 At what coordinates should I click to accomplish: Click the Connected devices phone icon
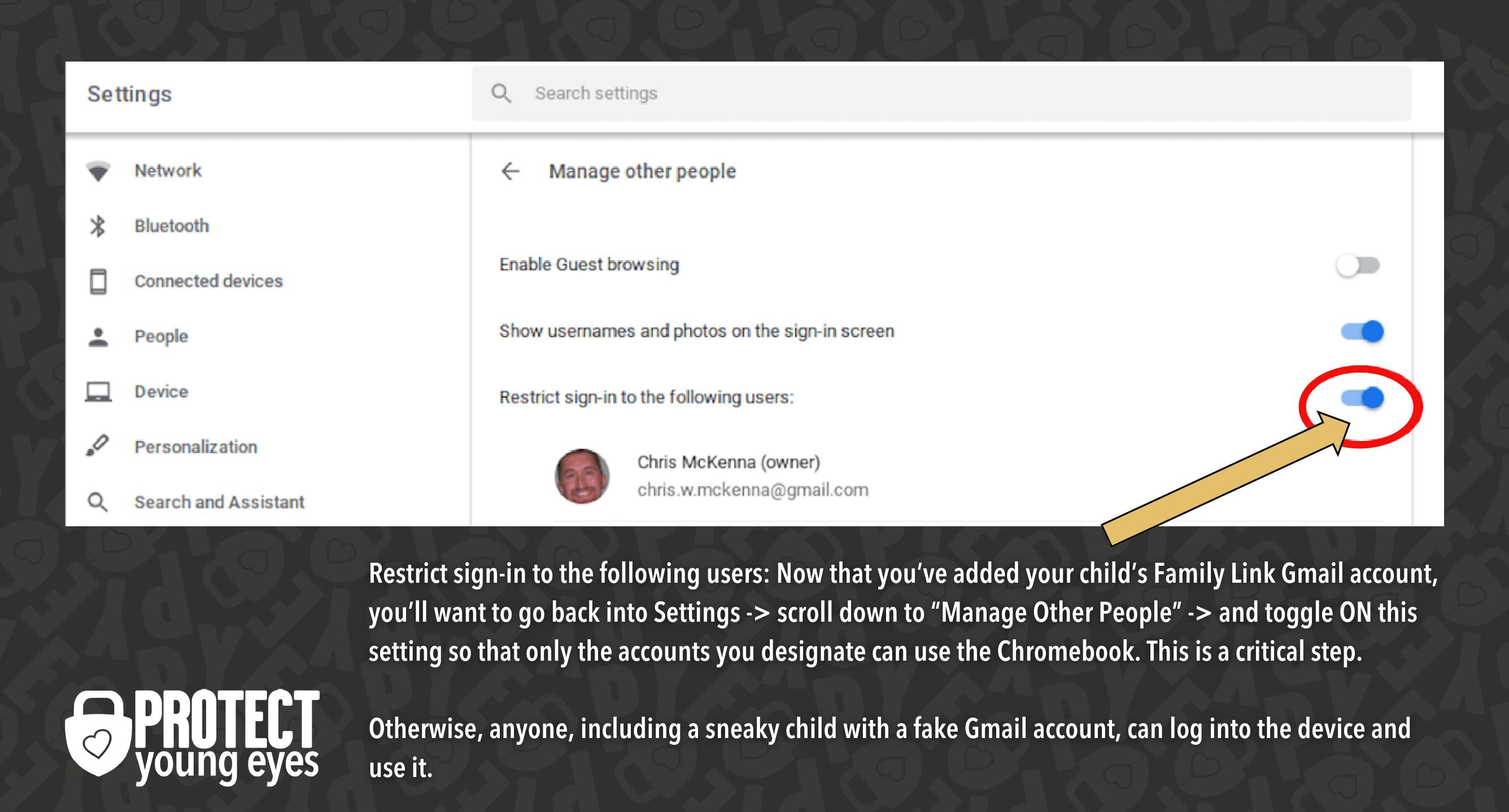[98, 281]
